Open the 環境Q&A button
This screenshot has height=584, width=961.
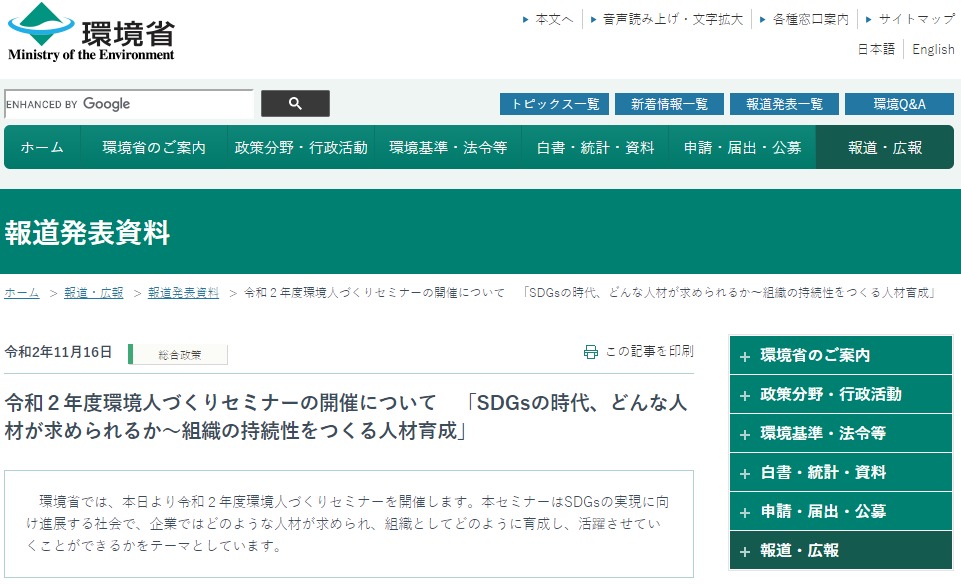coord(899,104)
